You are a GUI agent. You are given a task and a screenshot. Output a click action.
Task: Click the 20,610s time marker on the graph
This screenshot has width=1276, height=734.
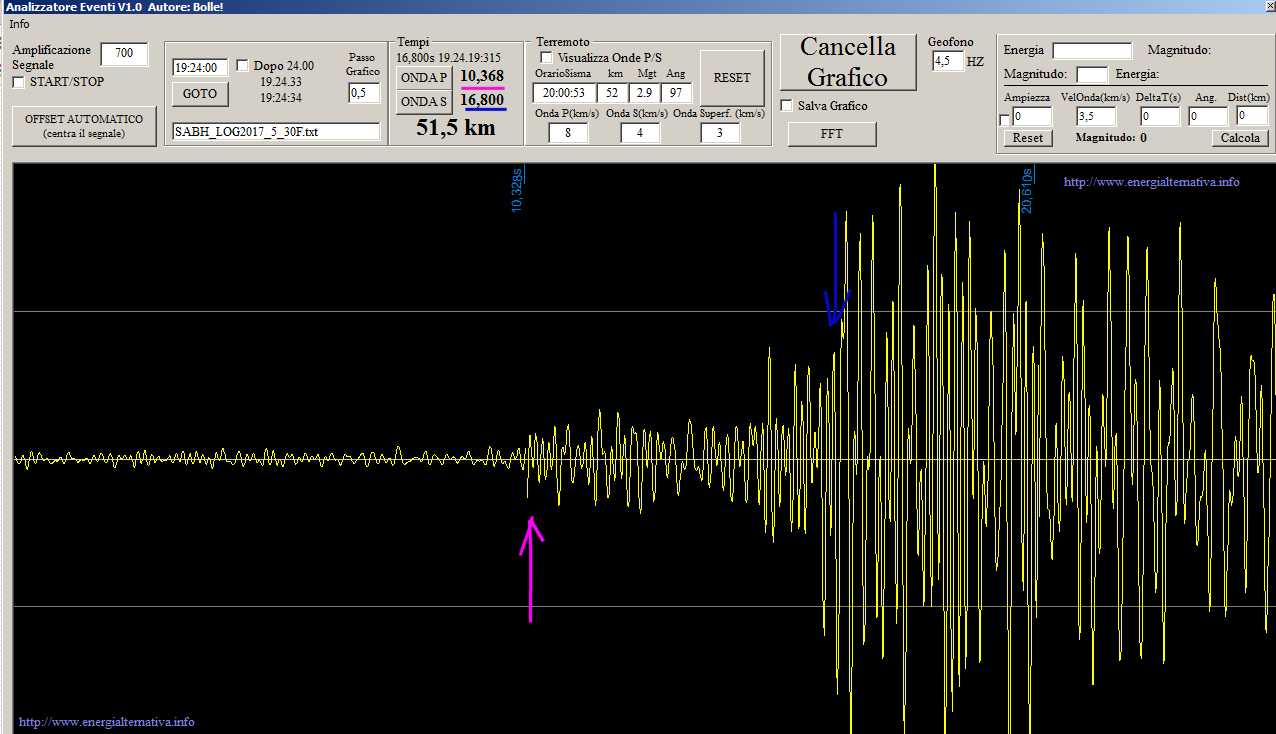pos(1026,190)
